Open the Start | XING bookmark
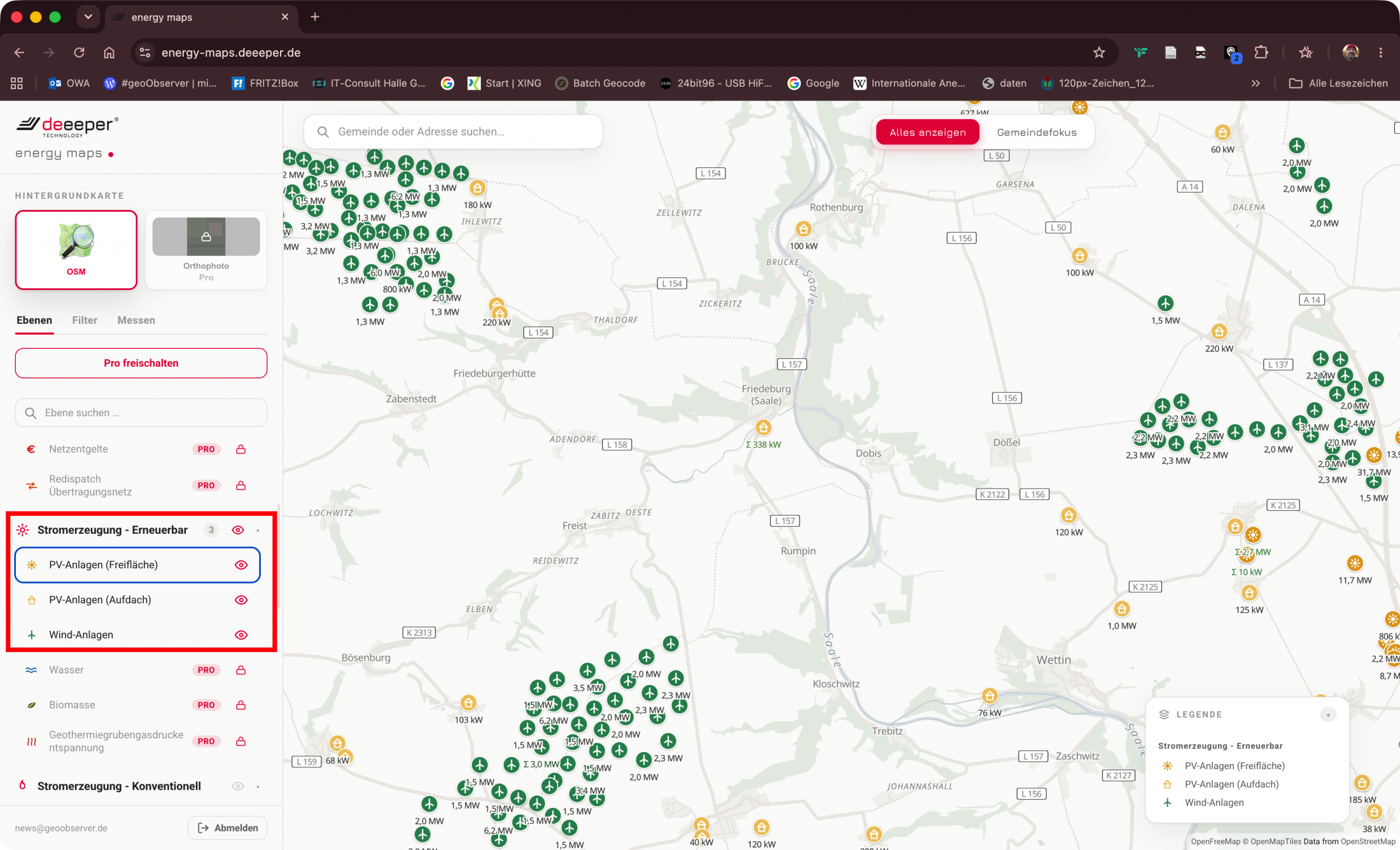 [x=505, y=84]
